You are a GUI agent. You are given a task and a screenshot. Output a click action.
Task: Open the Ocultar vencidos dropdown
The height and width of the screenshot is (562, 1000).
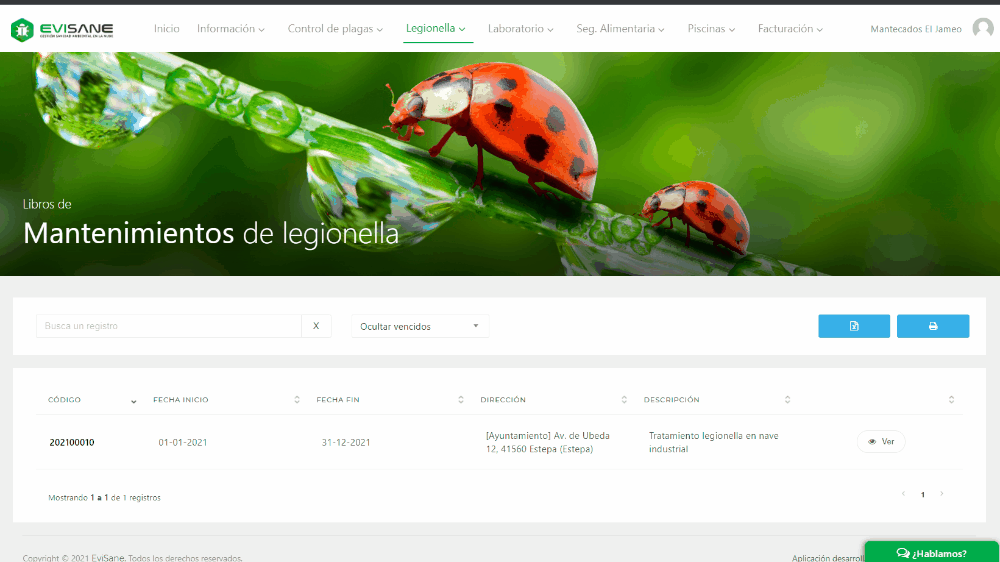click(x=419, y=326)
